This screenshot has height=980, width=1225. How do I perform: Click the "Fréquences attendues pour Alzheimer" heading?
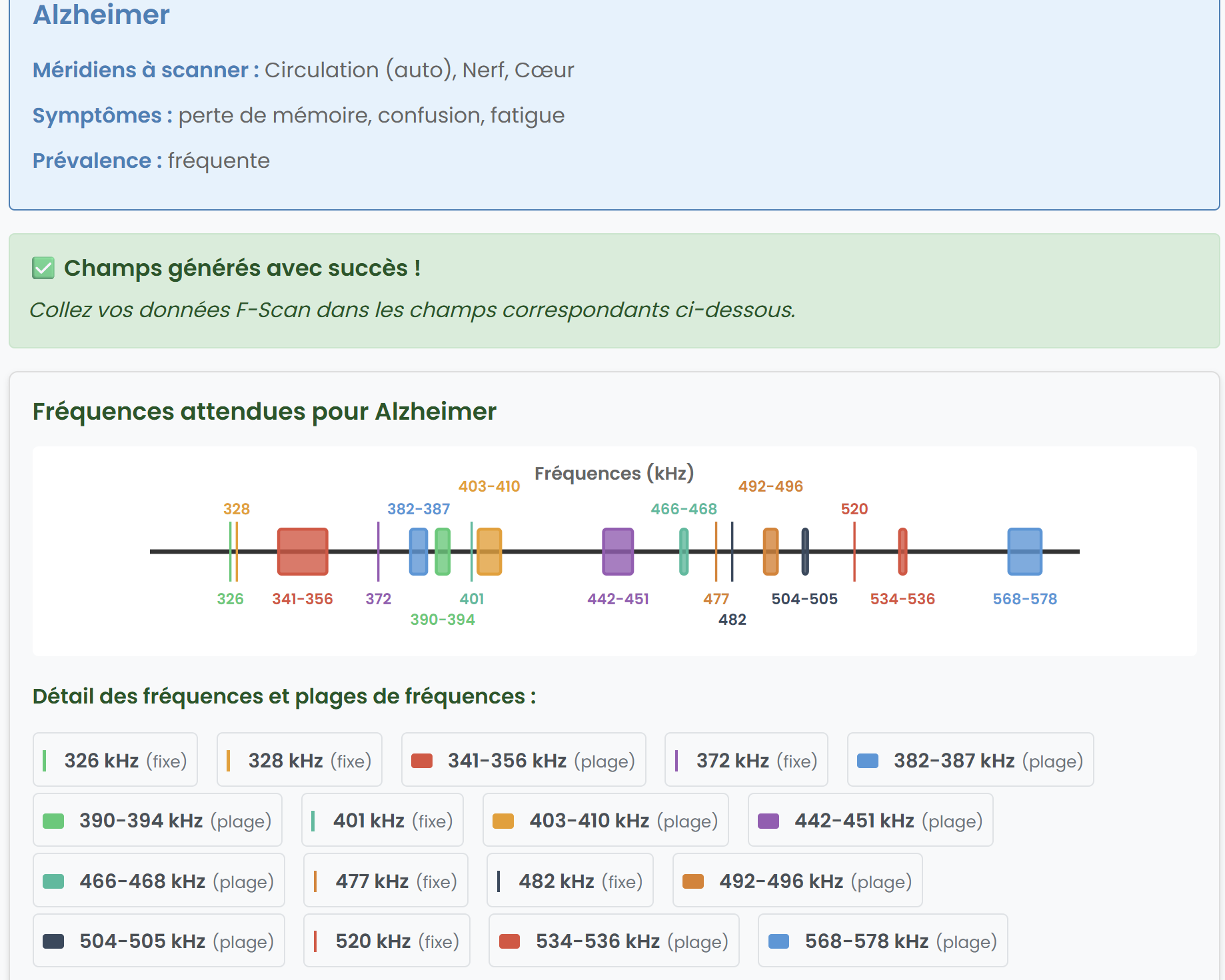pos(264,412)
